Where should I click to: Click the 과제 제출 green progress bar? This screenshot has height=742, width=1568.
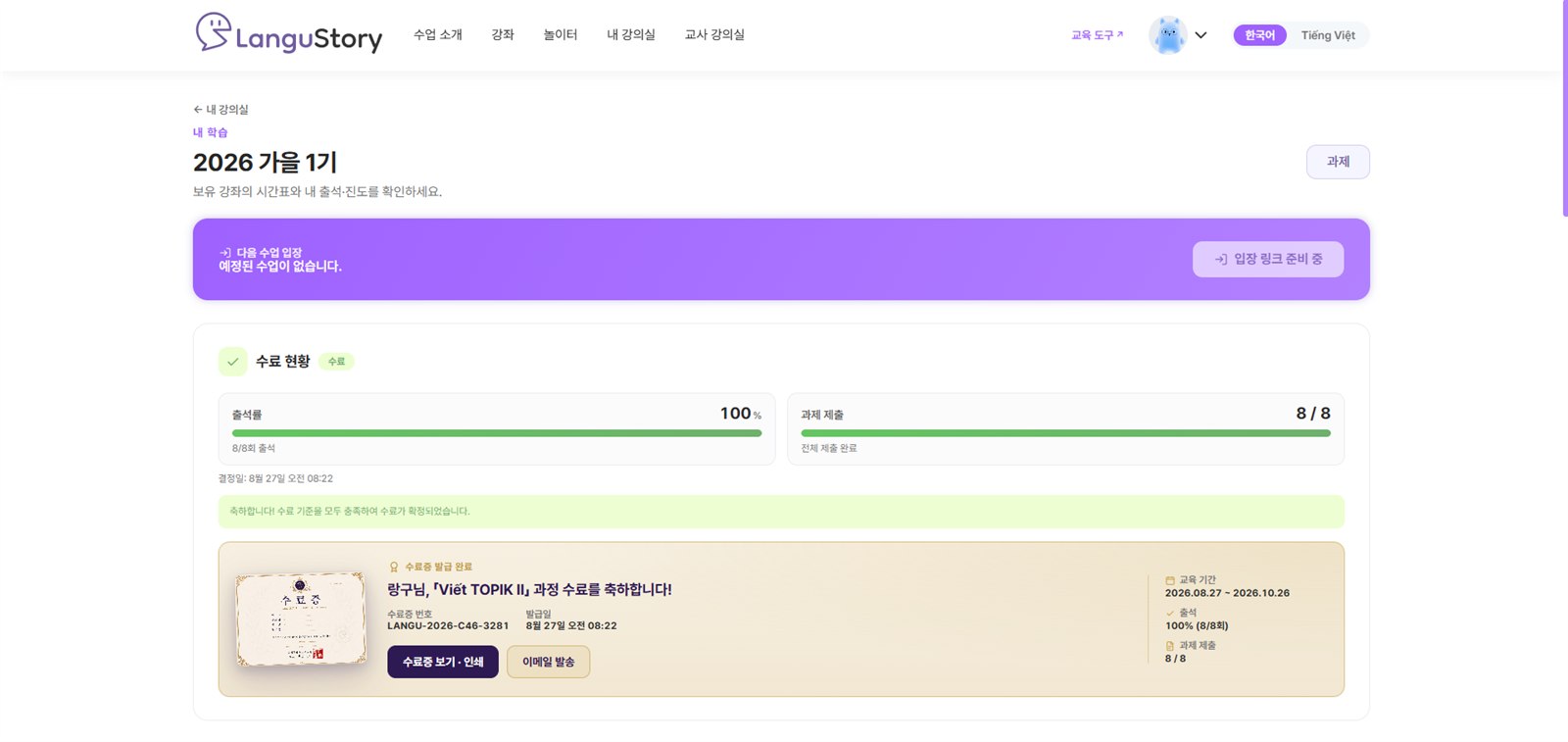(1065, 433)
